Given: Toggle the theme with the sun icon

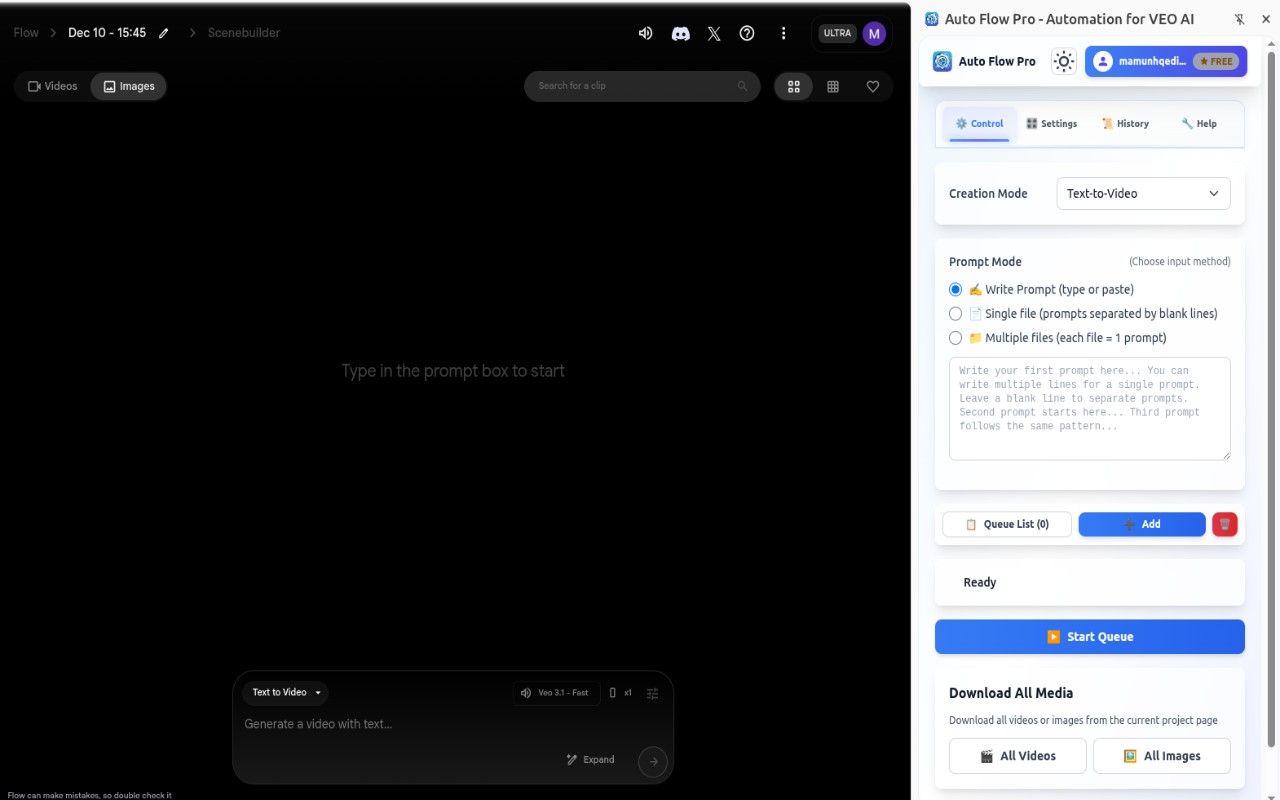Looking at the screenshot, I should point(1063,61).
